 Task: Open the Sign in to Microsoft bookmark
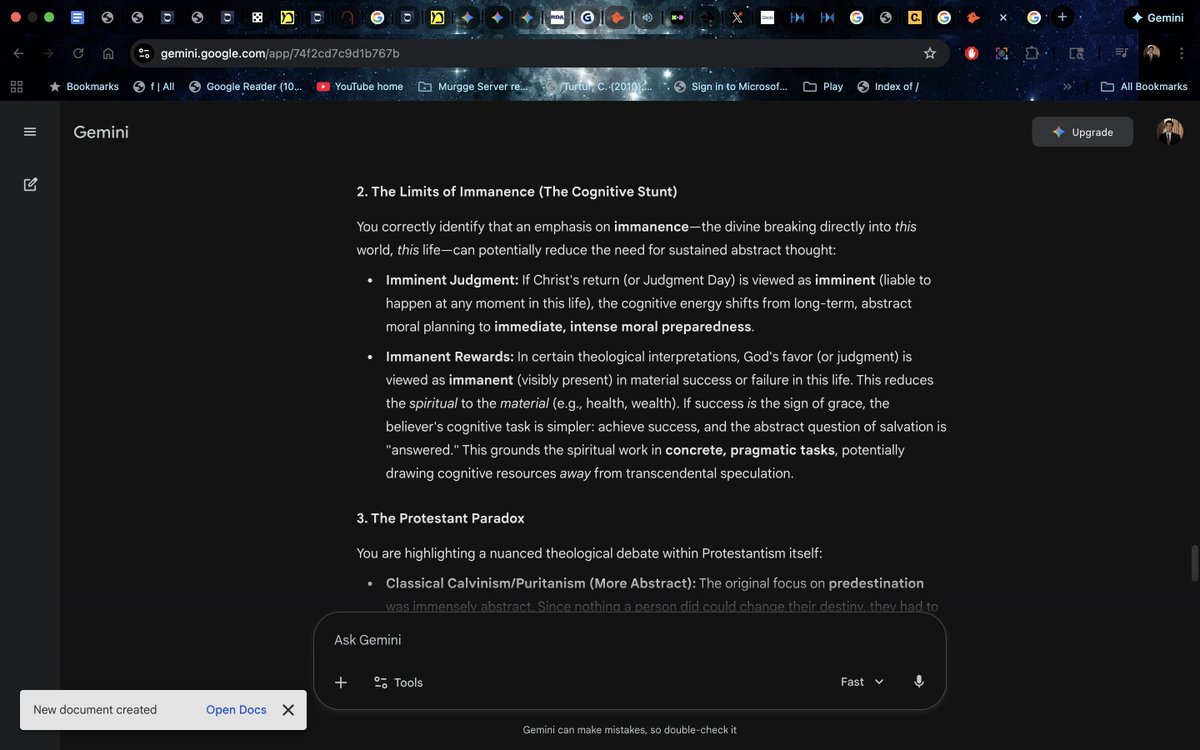click(x=731, y=87)
